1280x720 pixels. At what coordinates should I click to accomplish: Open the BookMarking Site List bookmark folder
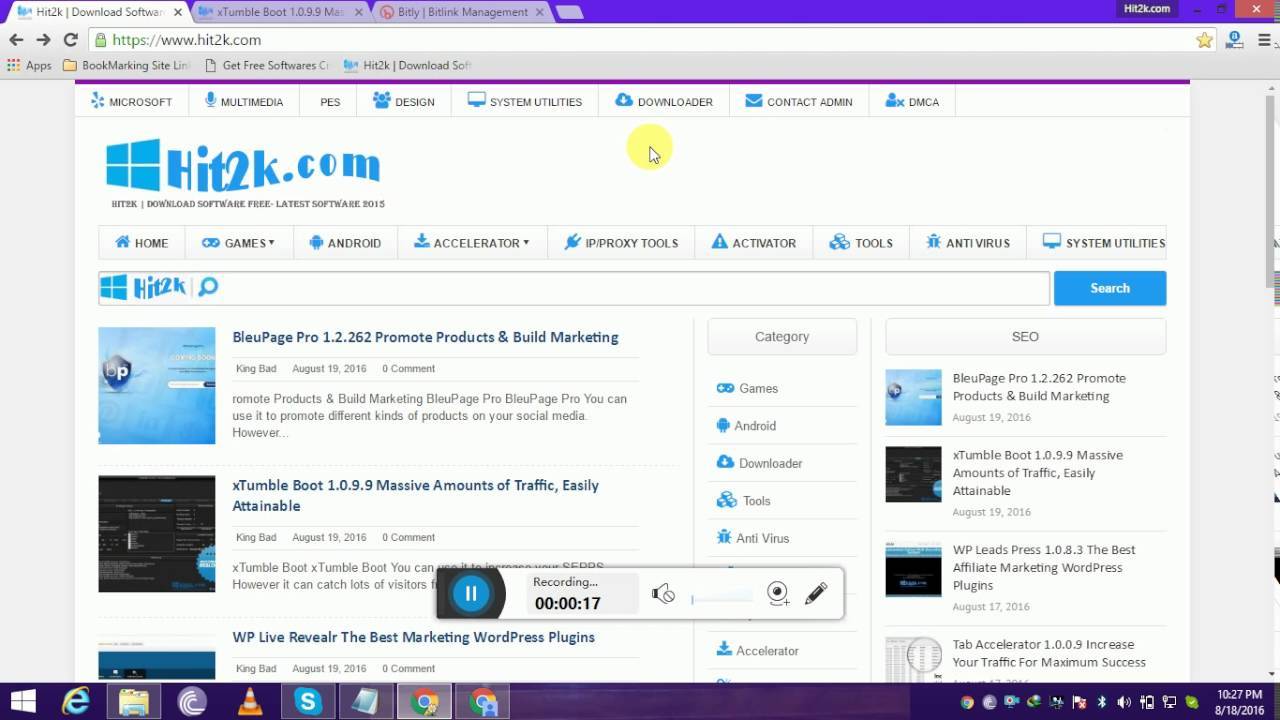[126, 65]
